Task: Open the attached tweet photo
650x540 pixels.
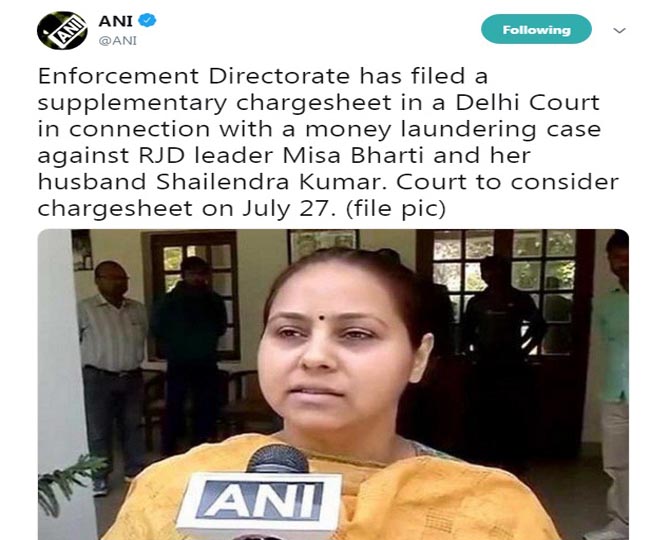Action: [333, 384]
